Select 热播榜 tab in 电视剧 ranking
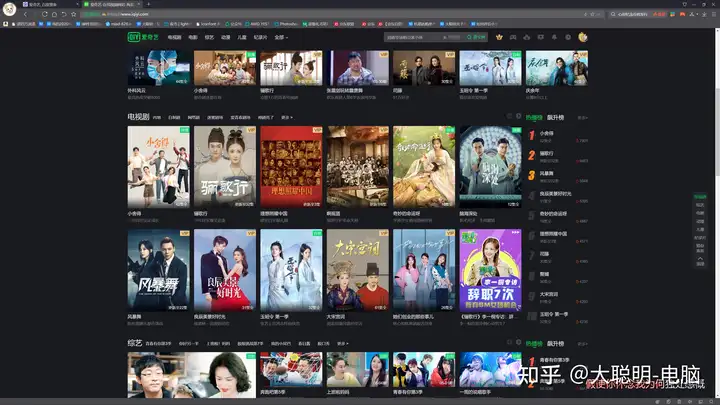 [x=534, y=118]
